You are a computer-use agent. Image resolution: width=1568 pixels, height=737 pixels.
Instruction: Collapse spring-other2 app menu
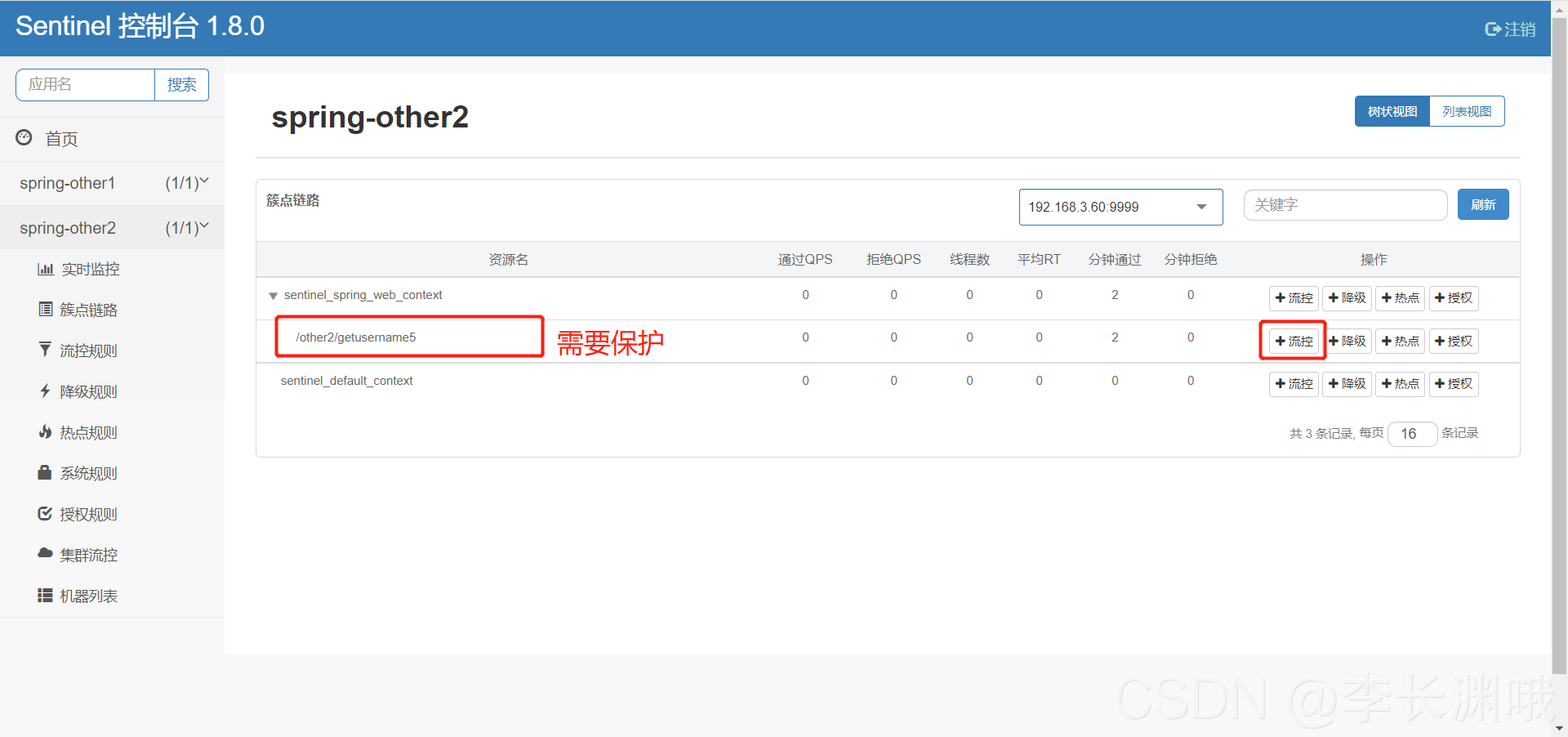[x=112, y=228]
